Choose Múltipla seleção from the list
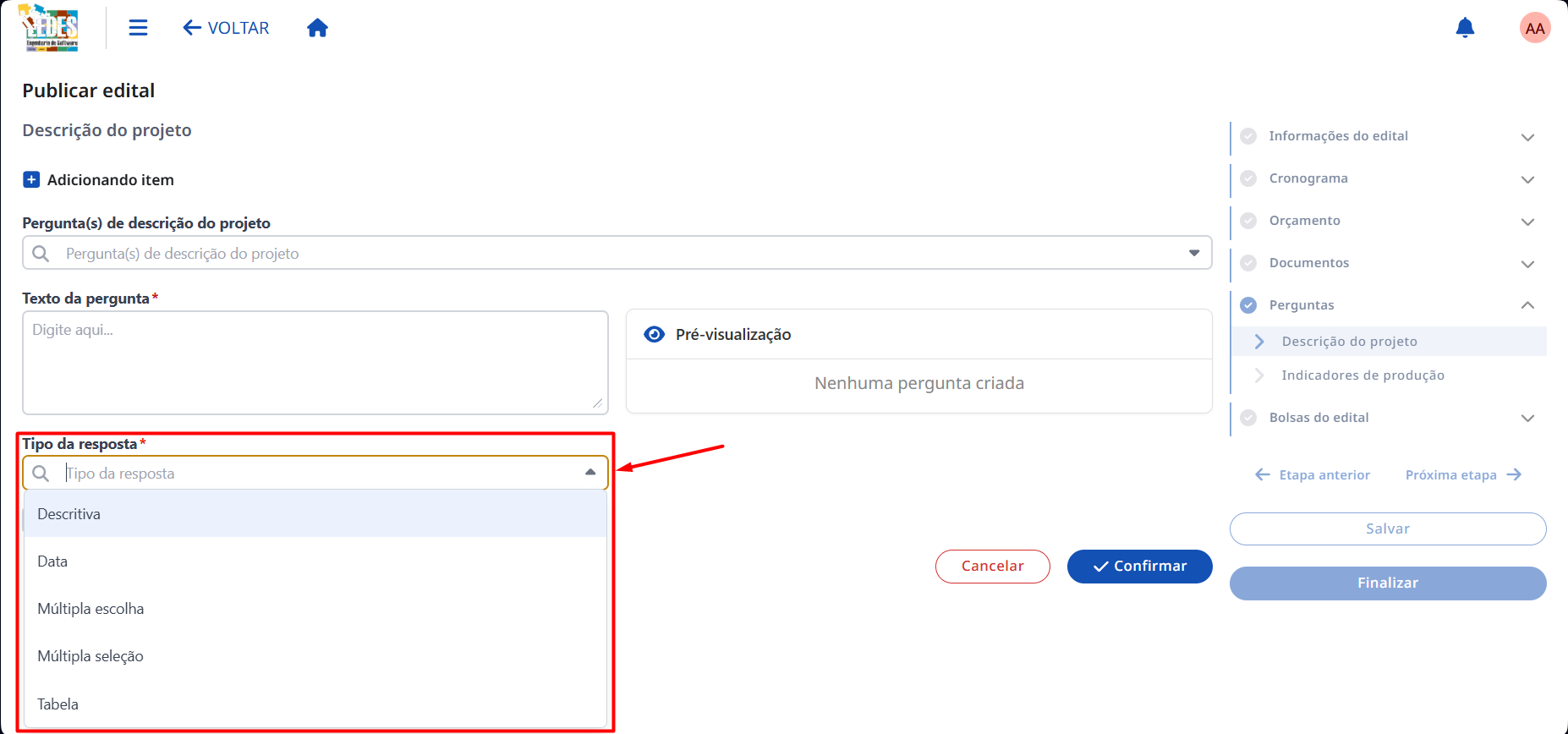This screenshot has height=734, width=1568. (315, 655)
